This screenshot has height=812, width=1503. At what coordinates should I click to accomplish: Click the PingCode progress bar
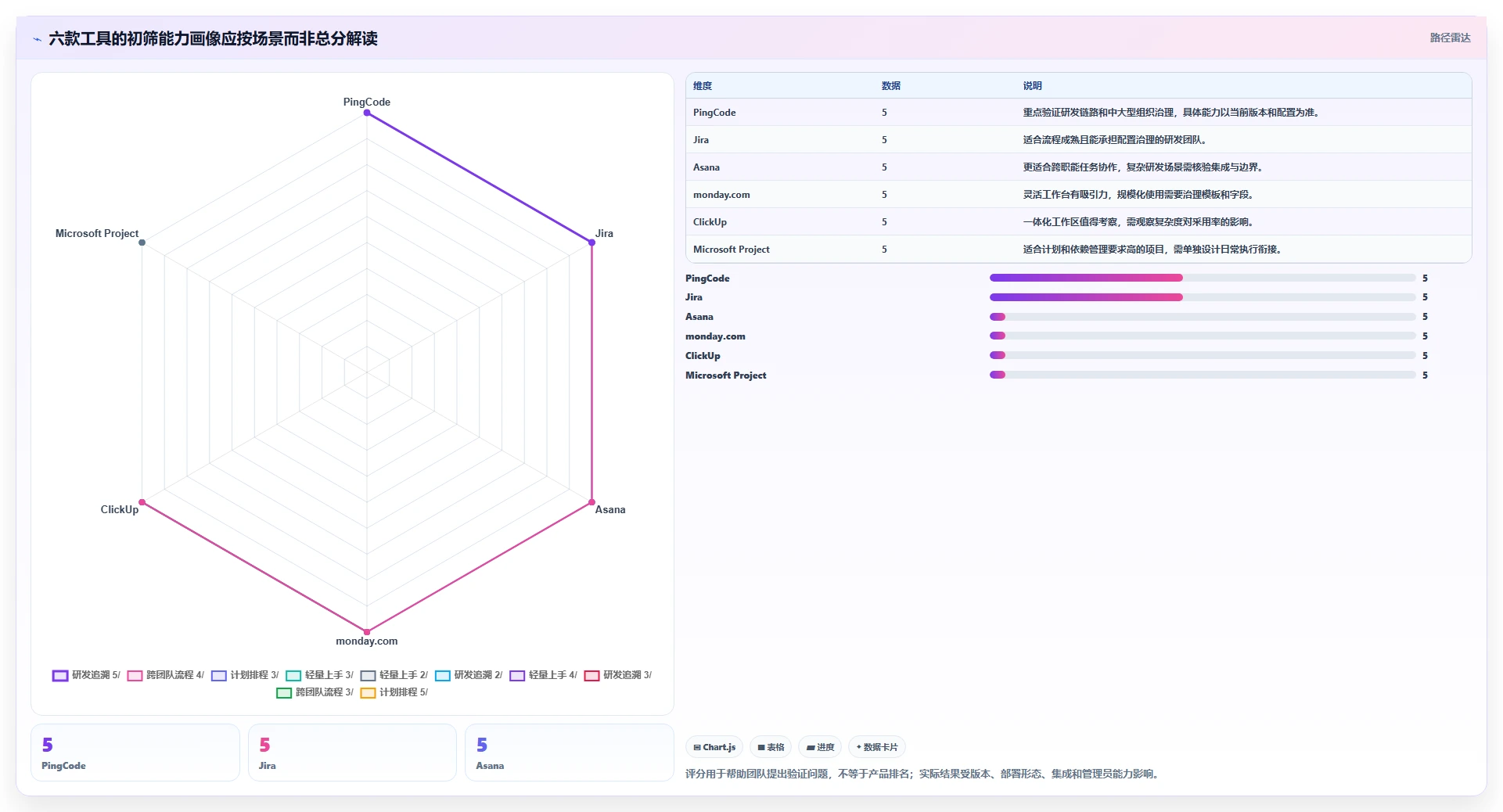tap(1203, 278)
